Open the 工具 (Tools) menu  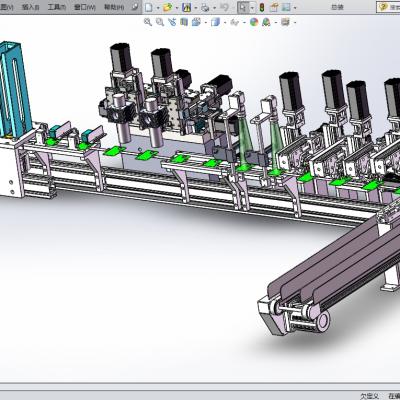click(57, 7)
